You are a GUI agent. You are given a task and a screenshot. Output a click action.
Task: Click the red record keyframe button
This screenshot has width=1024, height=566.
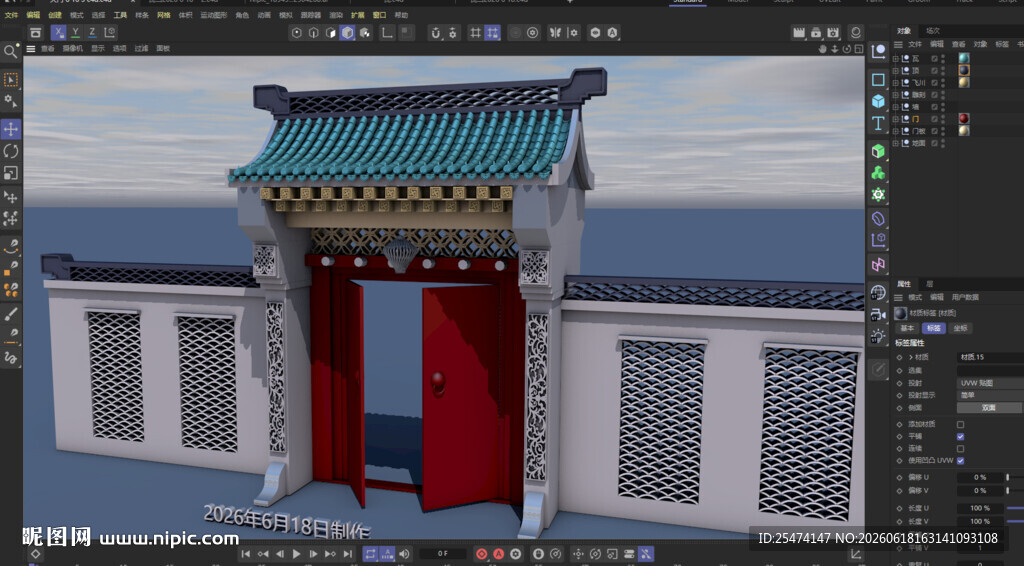pos(481,554)
